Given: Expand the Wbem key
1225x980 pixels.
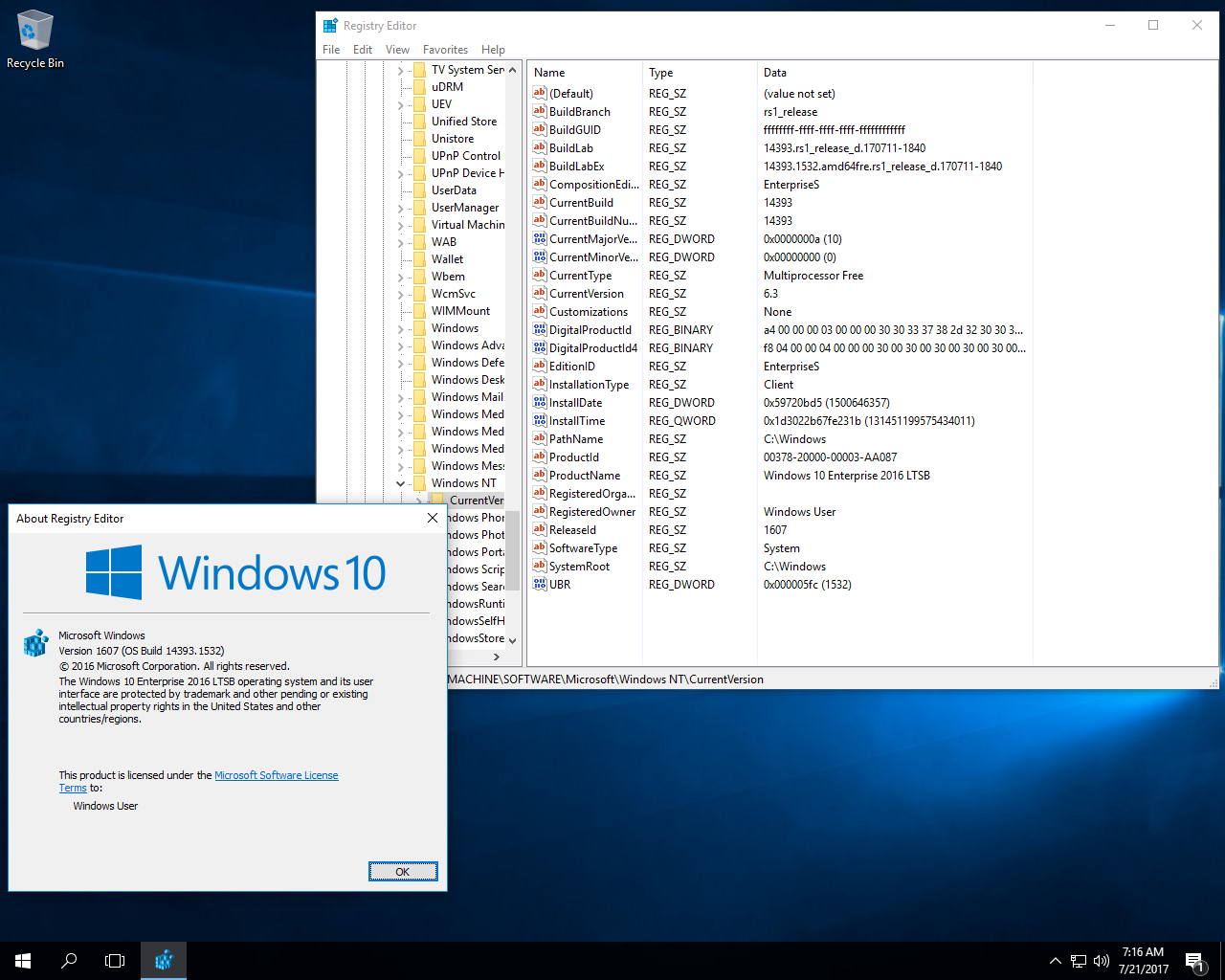Looking at the screenshot, I should 401,277.
